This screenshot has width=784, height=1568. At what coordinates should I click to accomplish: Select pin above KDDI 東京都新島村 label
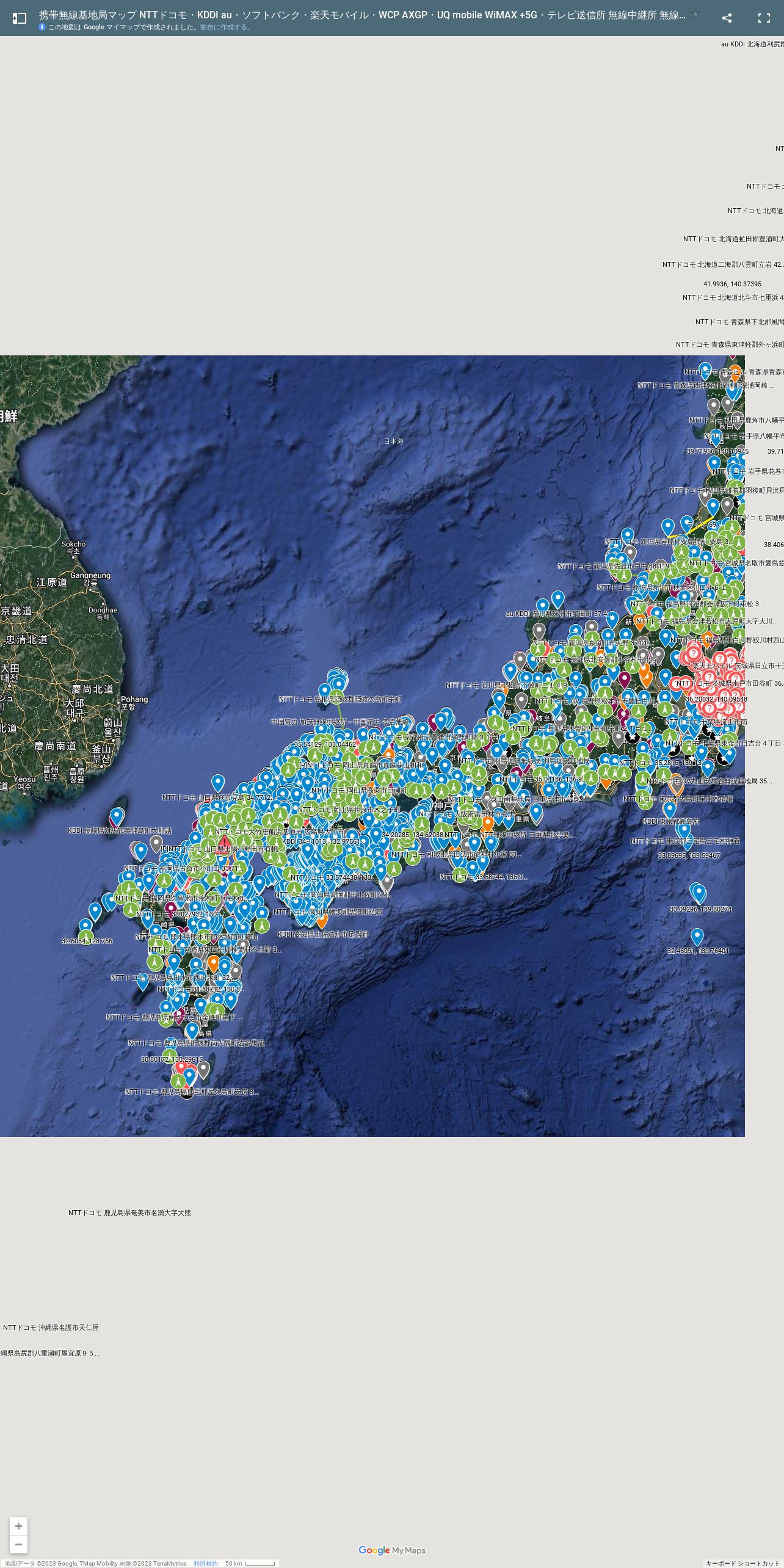point(669,810)
